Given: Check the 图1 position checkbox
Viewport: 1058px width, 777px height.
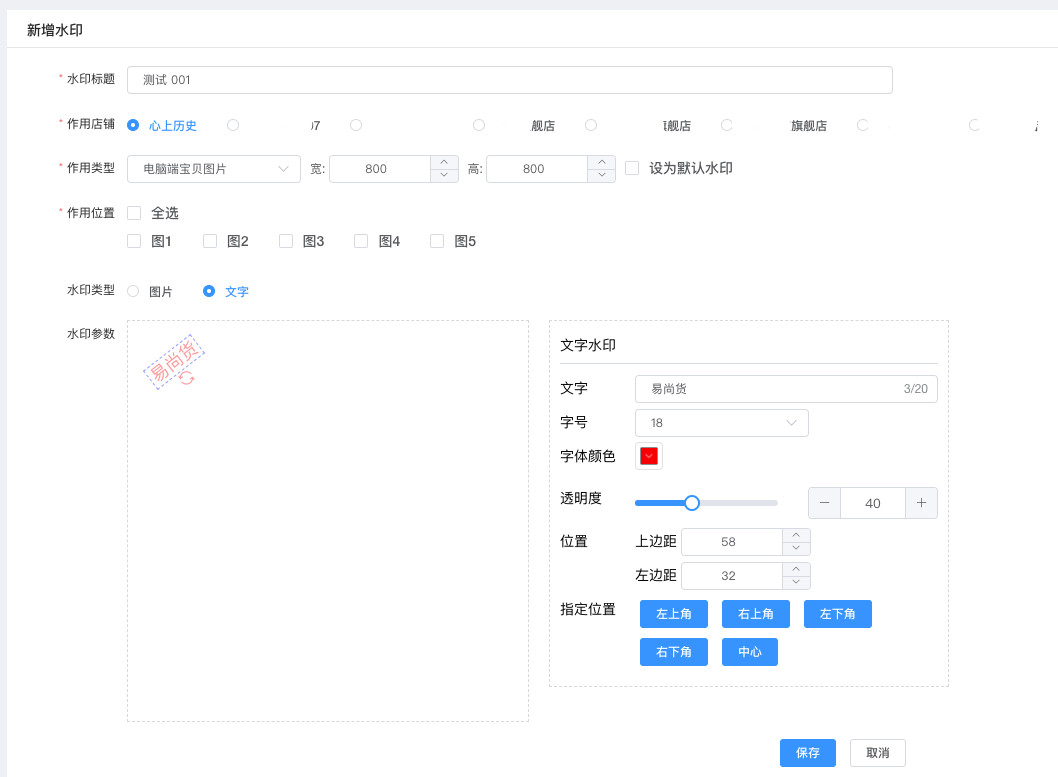Looking at the screenshot, I should coord(134,241).
